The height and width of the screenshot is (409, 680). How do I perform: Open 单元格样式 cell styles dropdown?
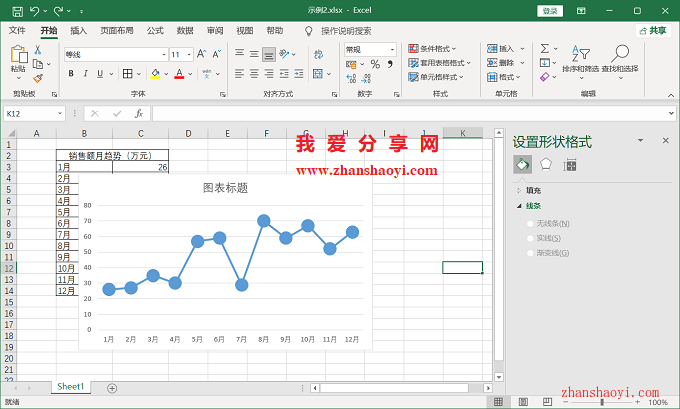(x=436, y=77)
